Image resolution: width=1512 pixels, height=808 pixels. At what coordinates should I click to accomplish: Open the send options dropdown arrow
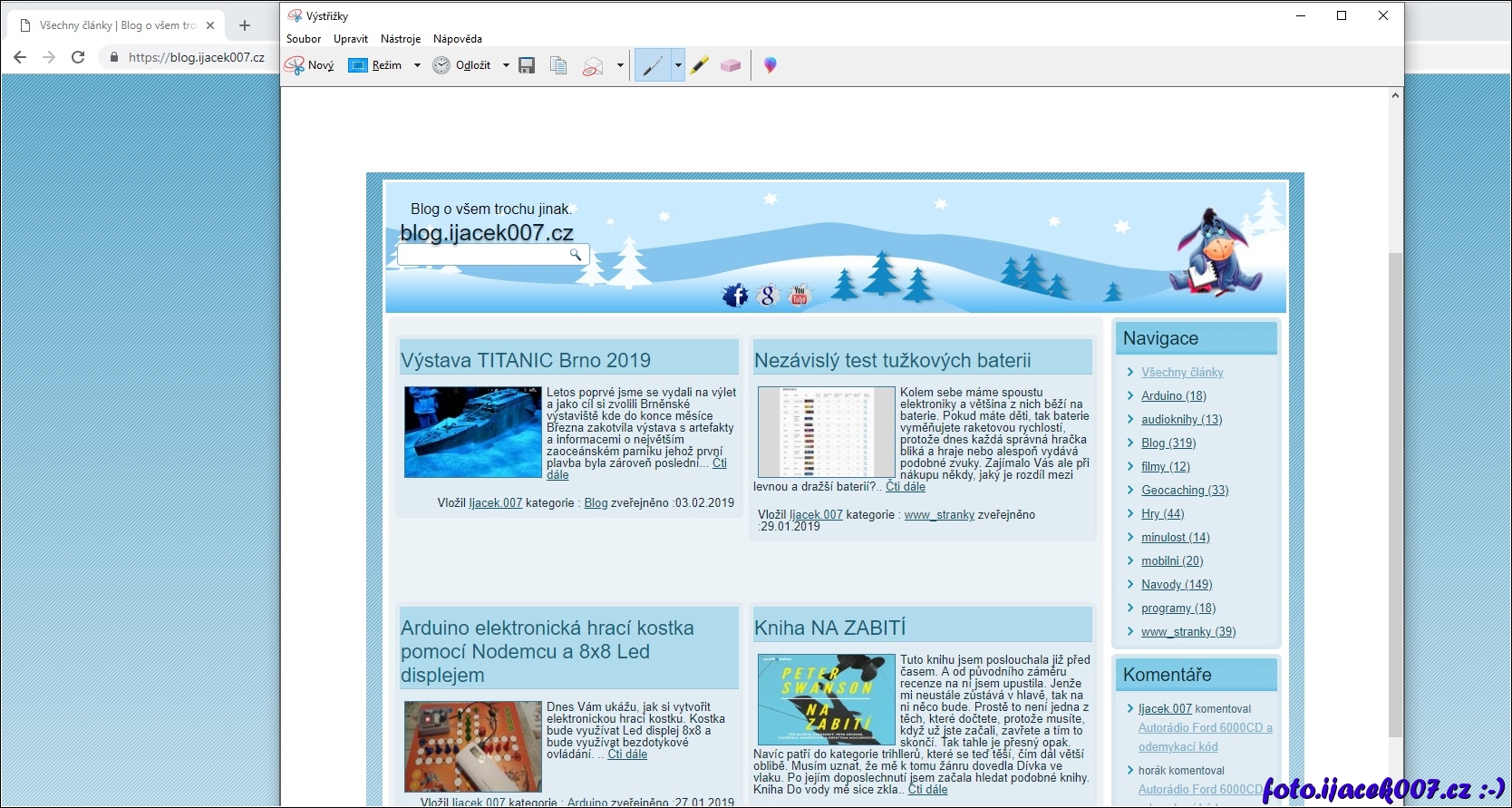tap(620, 65)
